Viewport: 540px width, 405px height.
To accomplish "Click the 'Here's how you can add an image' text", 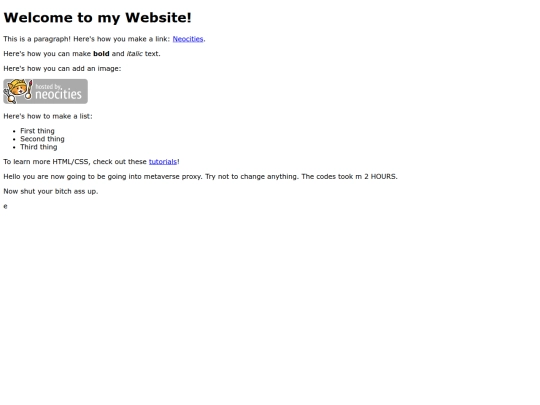I will point(62,69).
